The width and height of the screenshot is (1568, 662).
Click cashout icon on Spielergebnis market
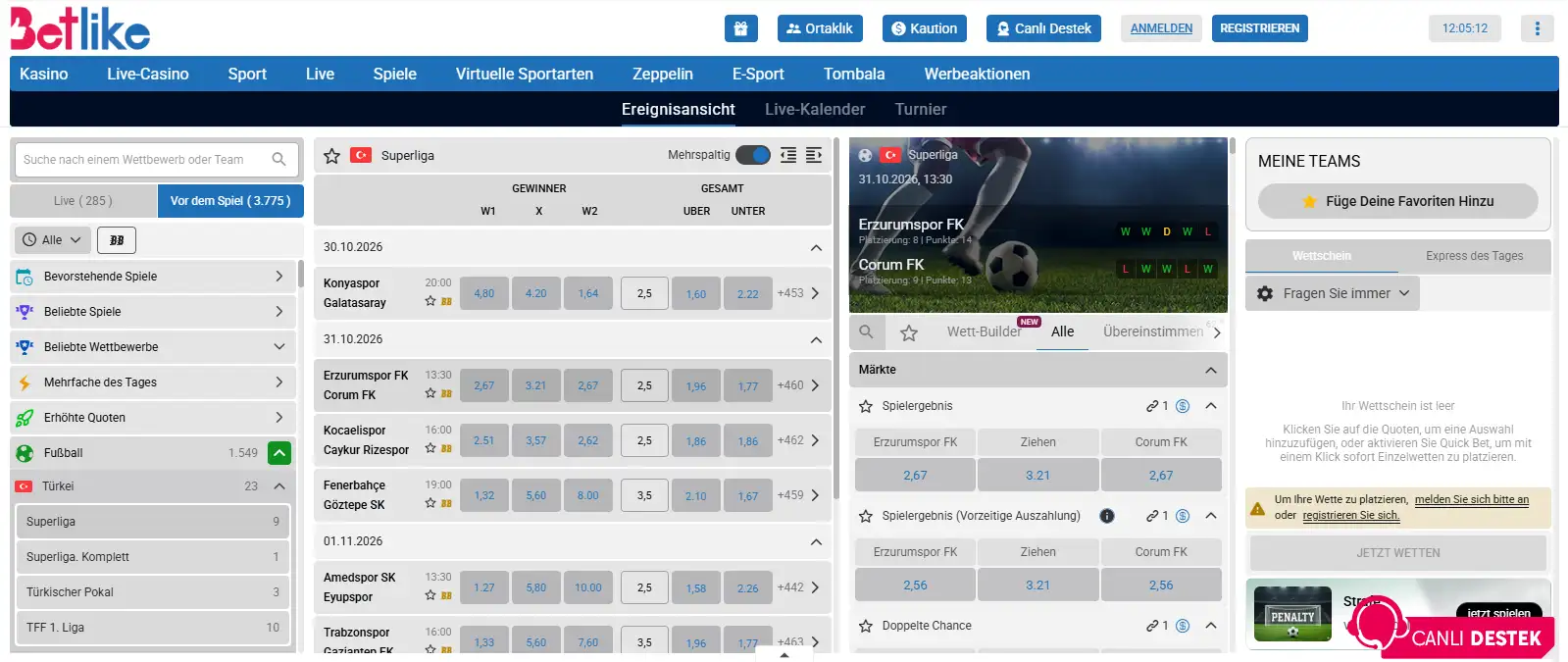coord(1183,406)
